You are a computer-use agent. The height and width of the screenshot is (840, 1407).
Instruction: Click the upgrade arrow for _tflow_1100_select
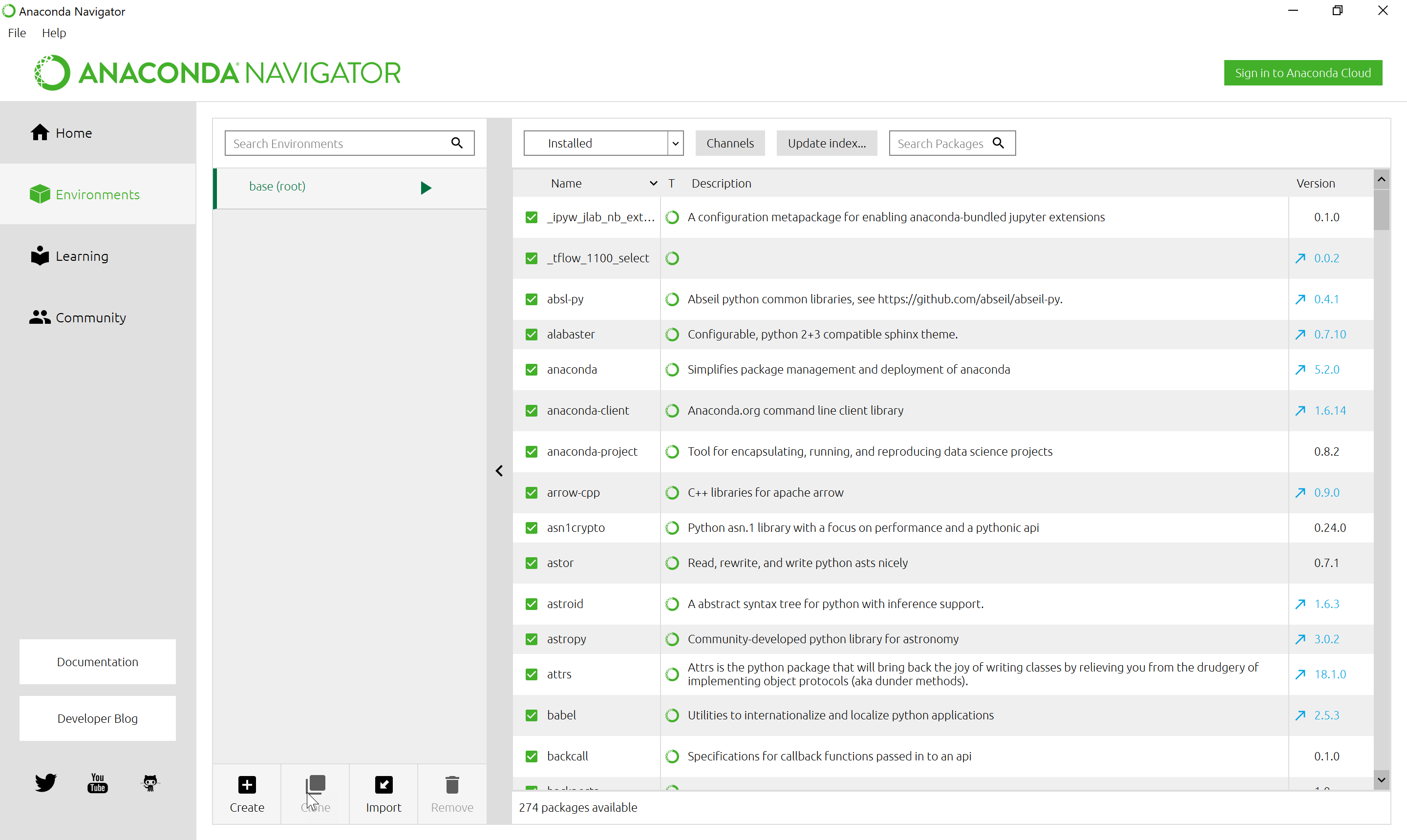[x=1300, y=258]
